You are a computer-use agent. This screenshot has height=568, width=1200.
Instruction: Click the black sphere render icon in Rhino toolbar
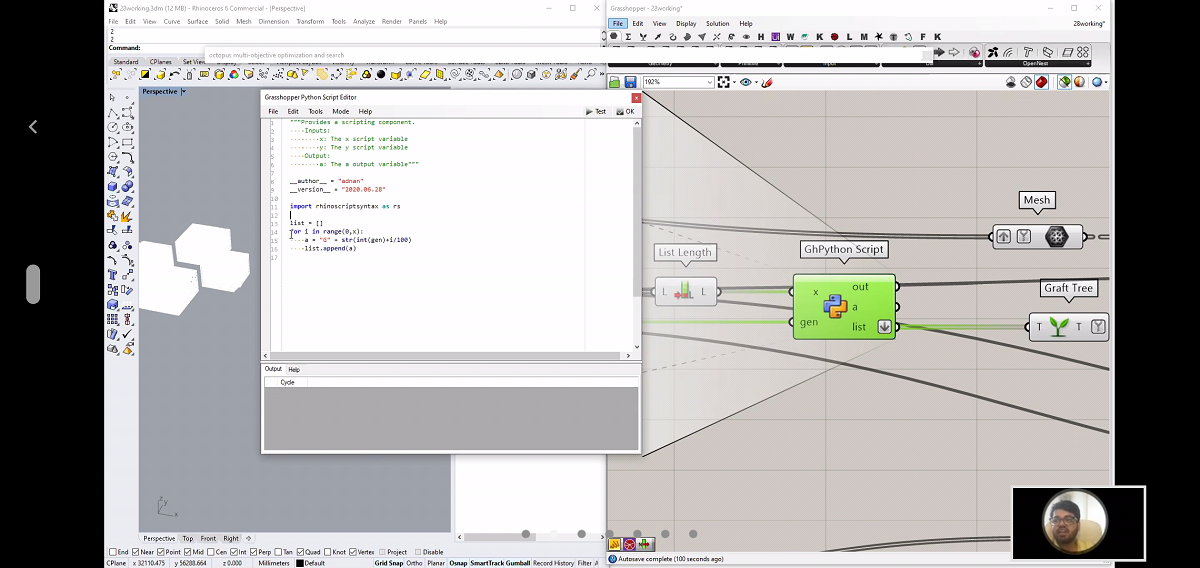click(381, 74)
